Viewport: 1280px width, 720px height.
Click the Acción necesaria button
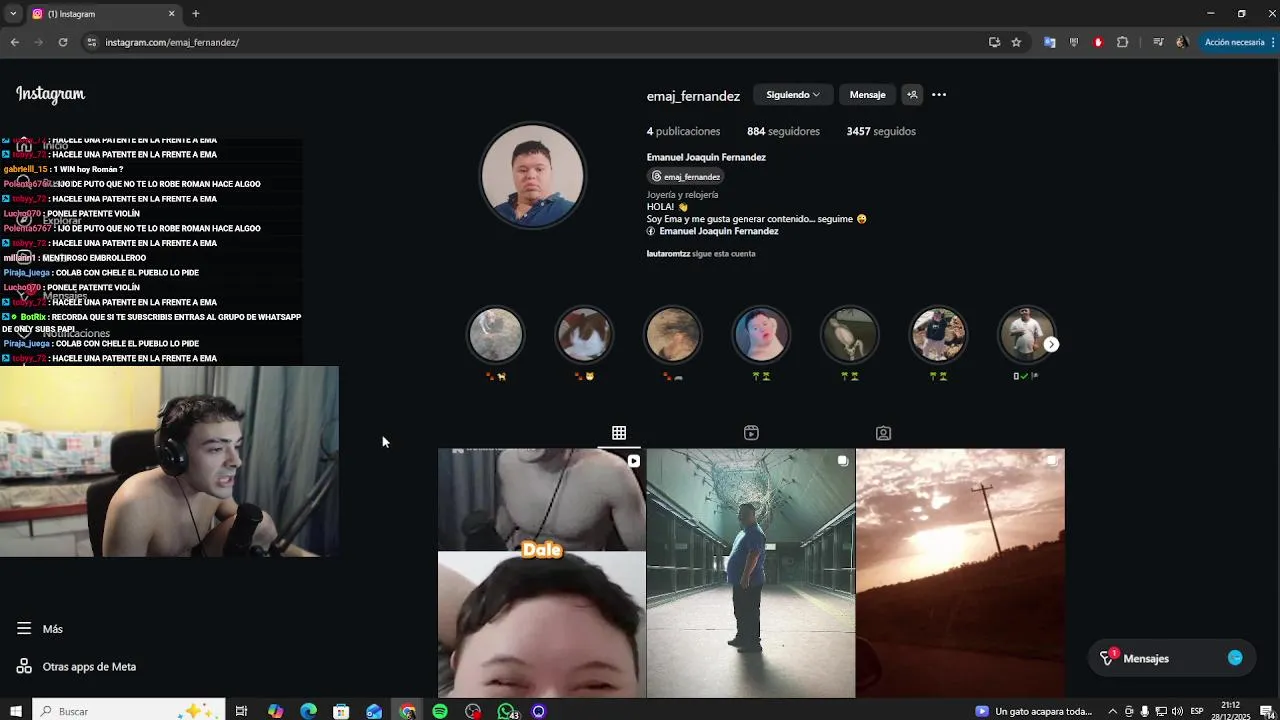1236,42
